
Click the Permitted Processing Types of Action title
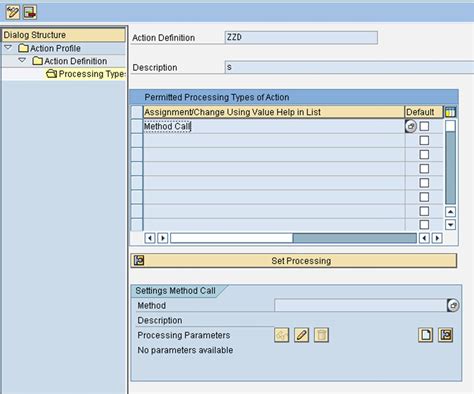point(217,97)
